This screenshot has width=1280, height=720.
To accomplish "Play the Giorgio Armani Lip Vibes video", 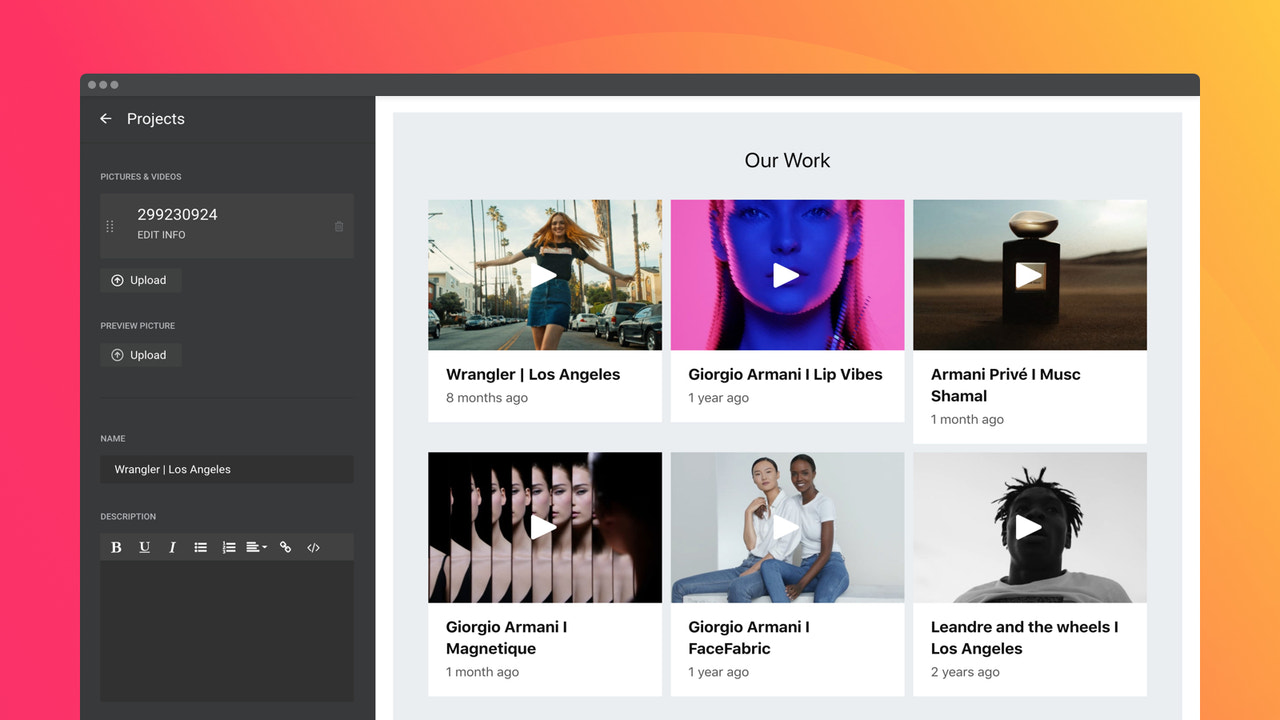I will pyautogui.click(x=787, y=275).
